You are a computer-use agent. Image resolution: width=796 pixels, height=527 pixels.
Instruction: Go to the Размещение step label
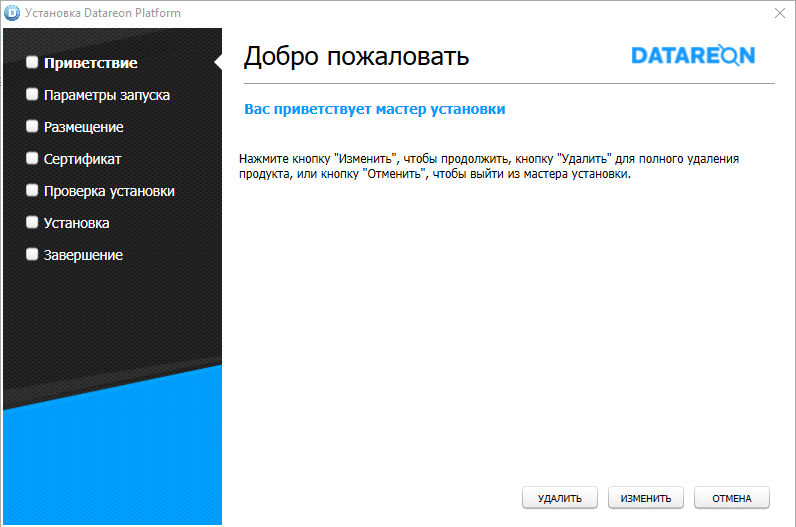click(x=84, y=127)
